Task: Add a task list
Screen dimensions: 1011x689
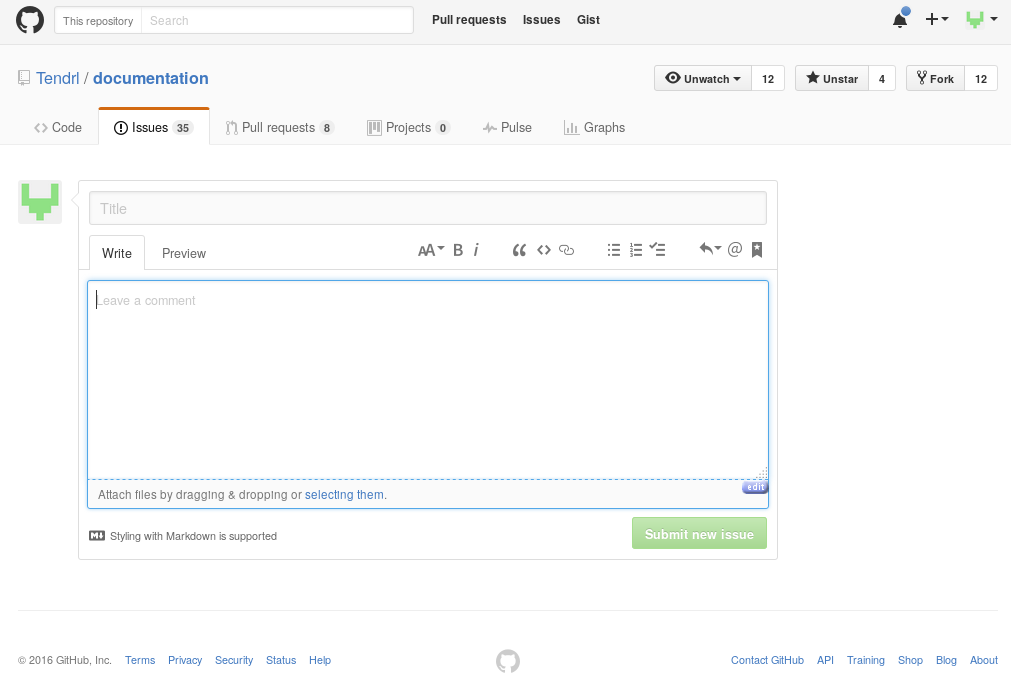Action: click(x=657, y=249)
